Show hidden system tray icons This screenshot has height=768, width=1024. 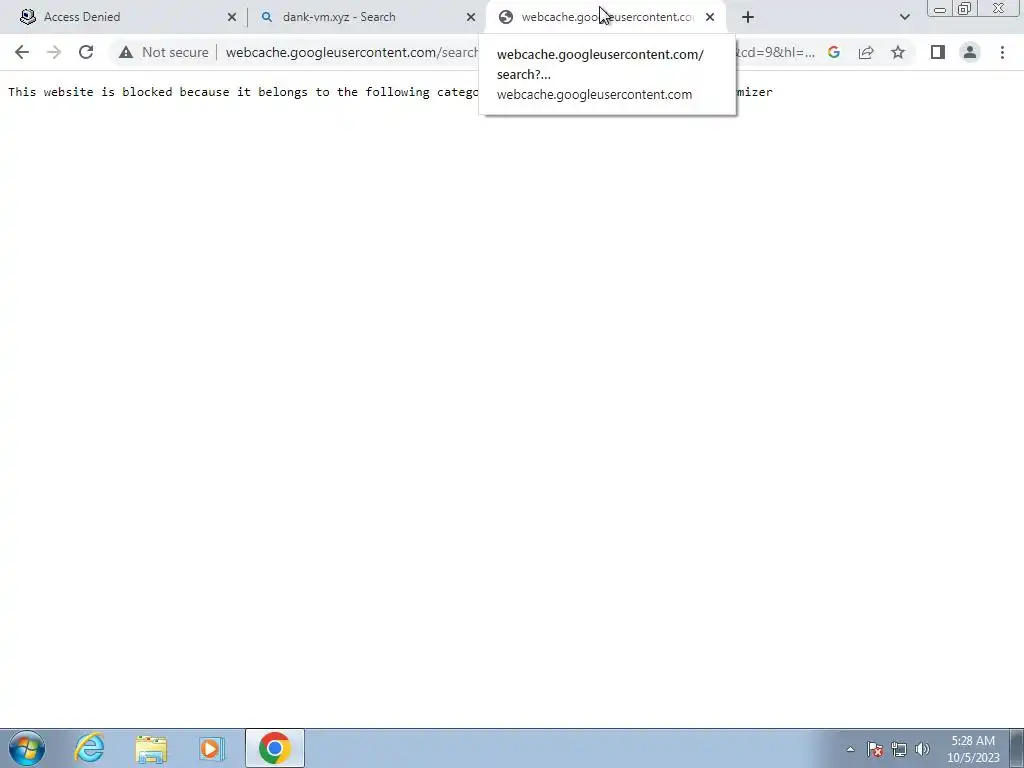(850, 749)
